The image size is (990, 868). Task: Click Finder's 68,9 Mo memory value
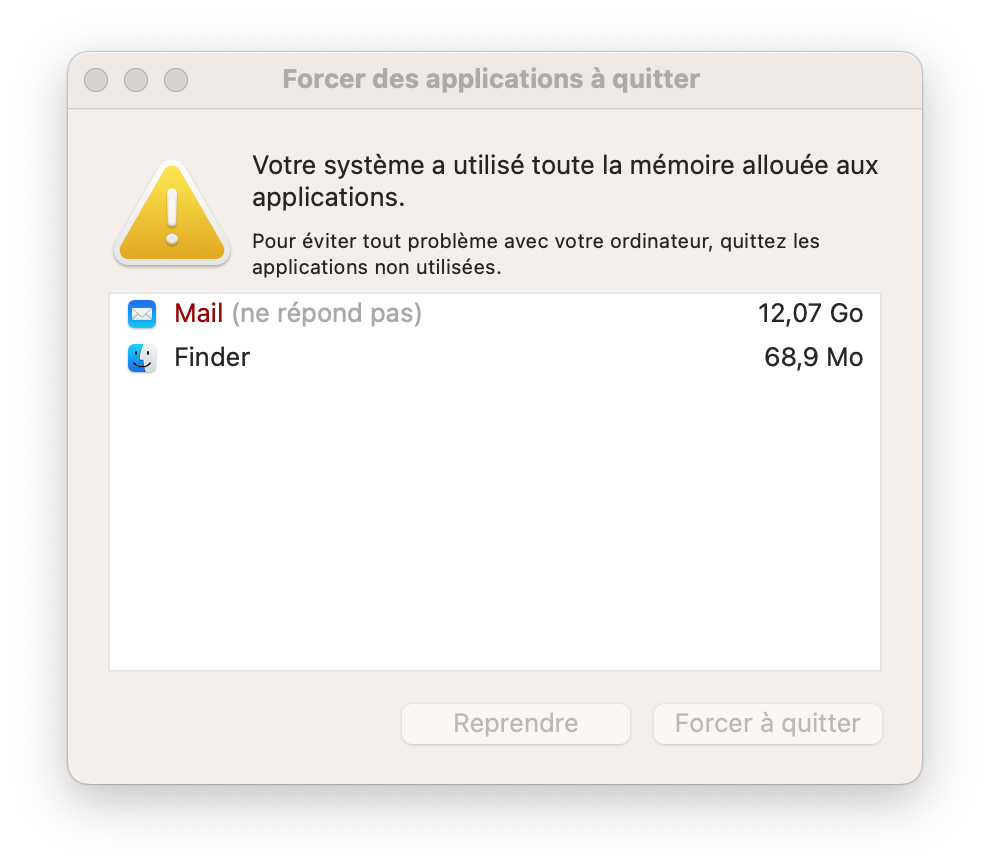tap(813, 358)
